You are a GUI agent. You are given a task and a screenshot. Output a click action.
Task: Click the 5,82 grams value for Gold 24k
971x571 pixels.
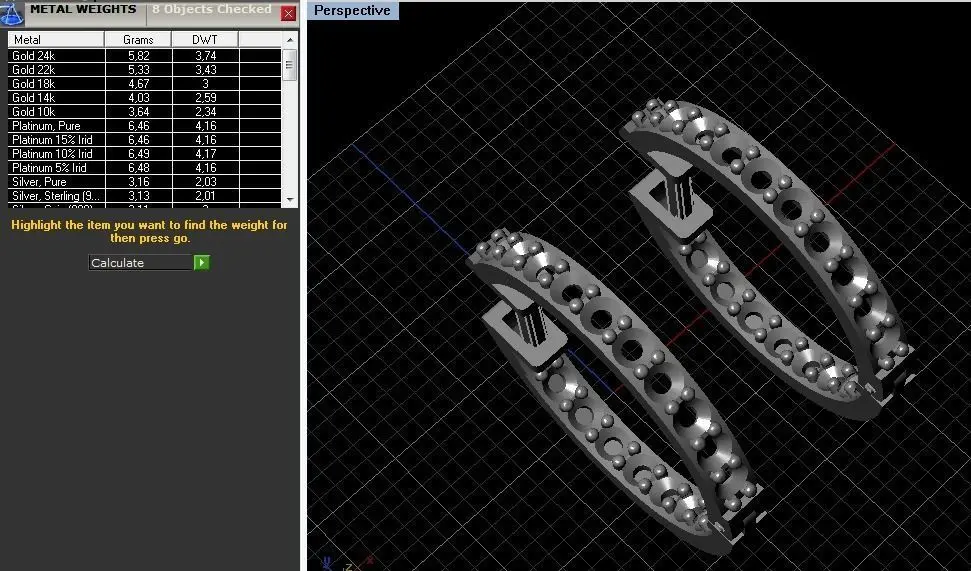[139, 56]
